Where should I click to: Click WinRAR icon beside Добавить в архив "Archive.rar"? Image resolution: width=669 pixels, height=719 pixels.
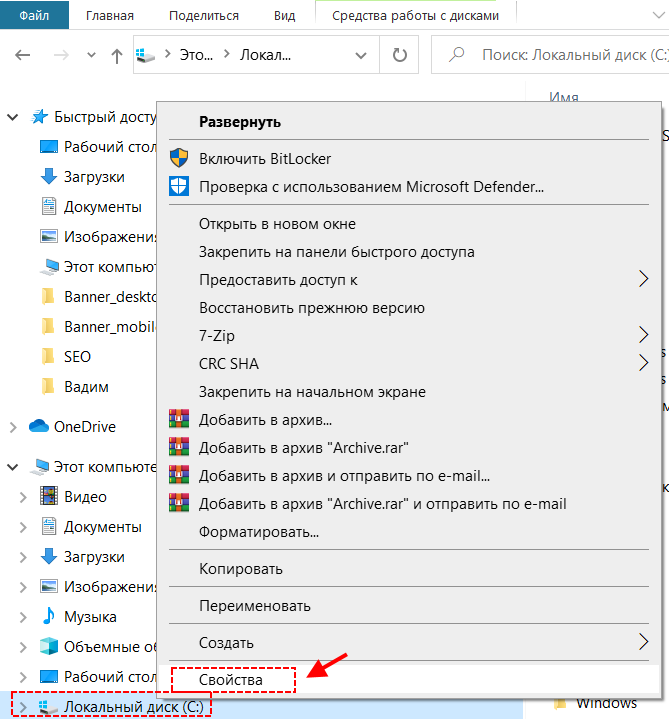179,447
